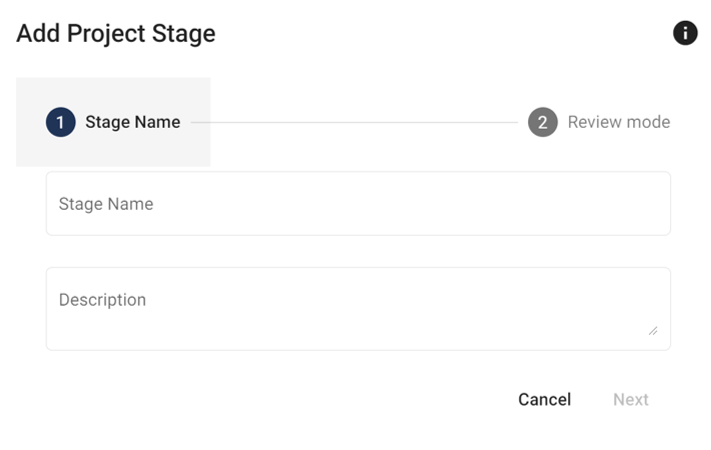Click the Description placeholder text
Viewport: 711px width, 450px height.
pyautogui.click(x=102, y=300)
